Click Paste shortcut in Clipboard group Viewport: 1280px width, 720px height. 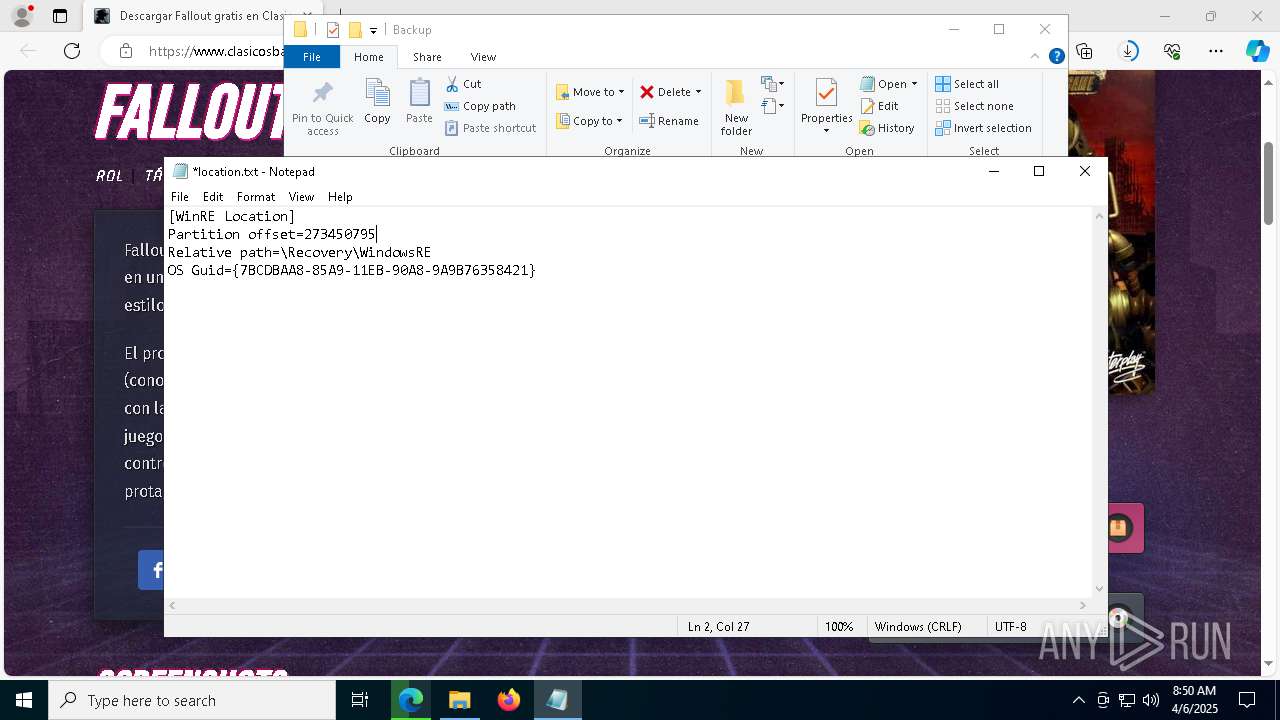[x=490, y=128]
